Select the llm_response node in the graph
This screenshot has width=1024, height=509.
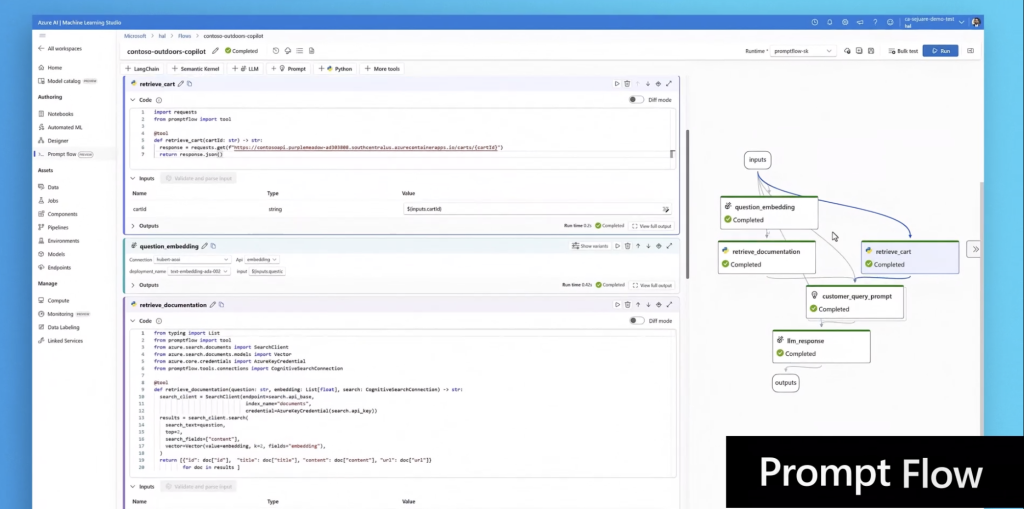[822, 346]
